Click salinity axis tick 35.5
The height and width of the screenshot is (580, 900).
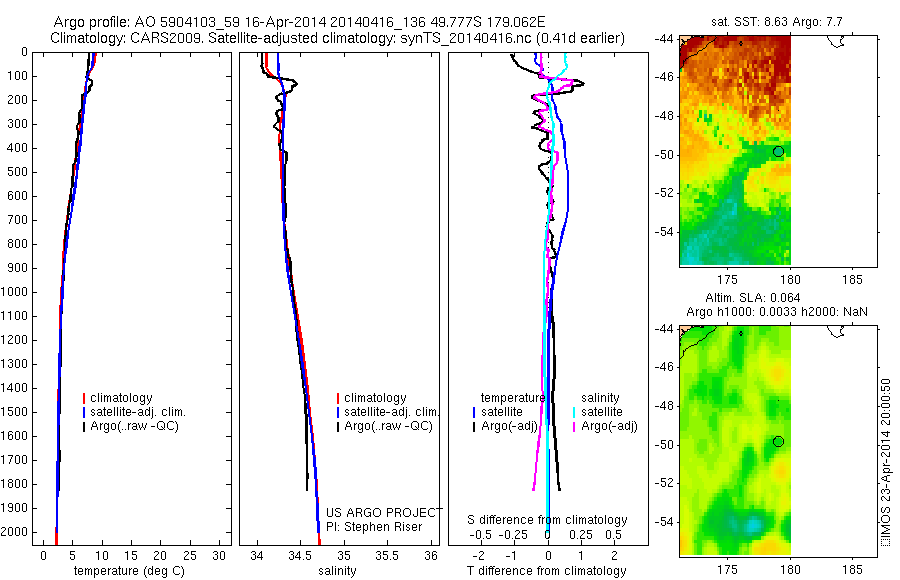[387, 555]
